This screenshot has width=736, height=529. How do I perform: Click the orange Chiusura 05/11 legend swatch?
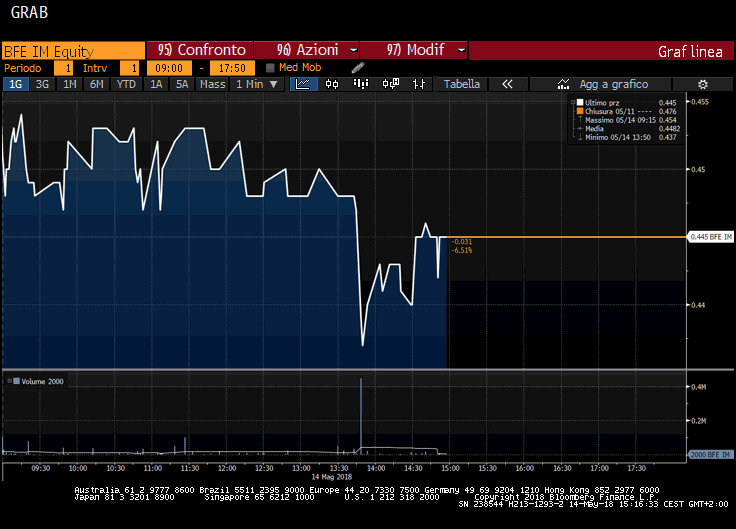580,111
